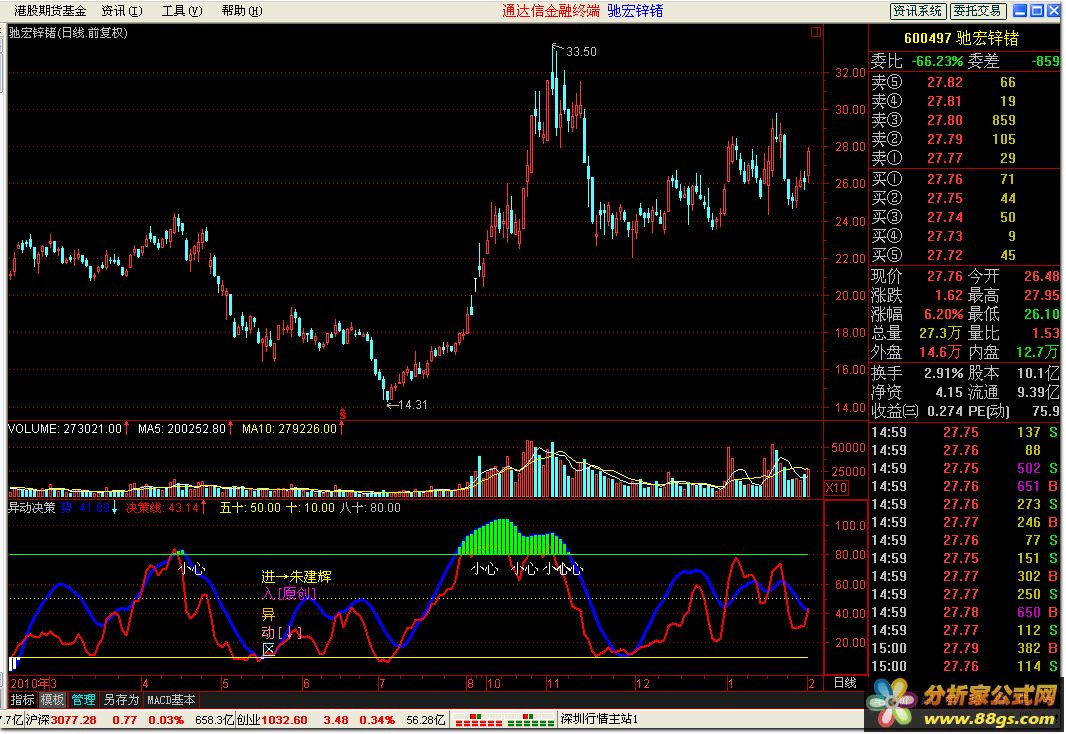The height and width of the screenshot is (734, 1066).
Task: Select the 模板 tab at the bottom
Action: pyautogui.click(x=52, y=699)
